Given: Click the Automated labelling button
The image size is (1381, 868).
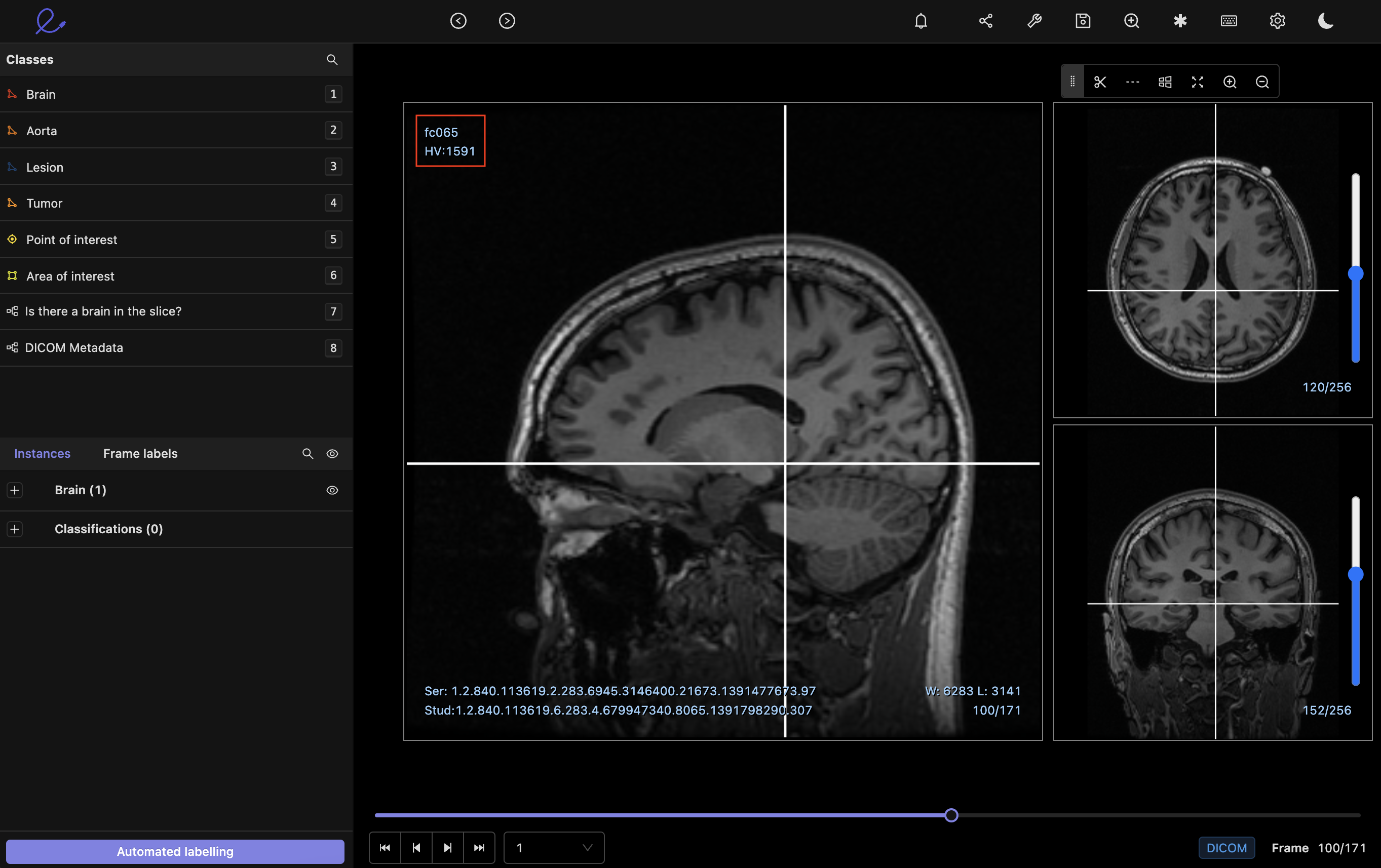Looking at the screenshot, I should point(174,851).
